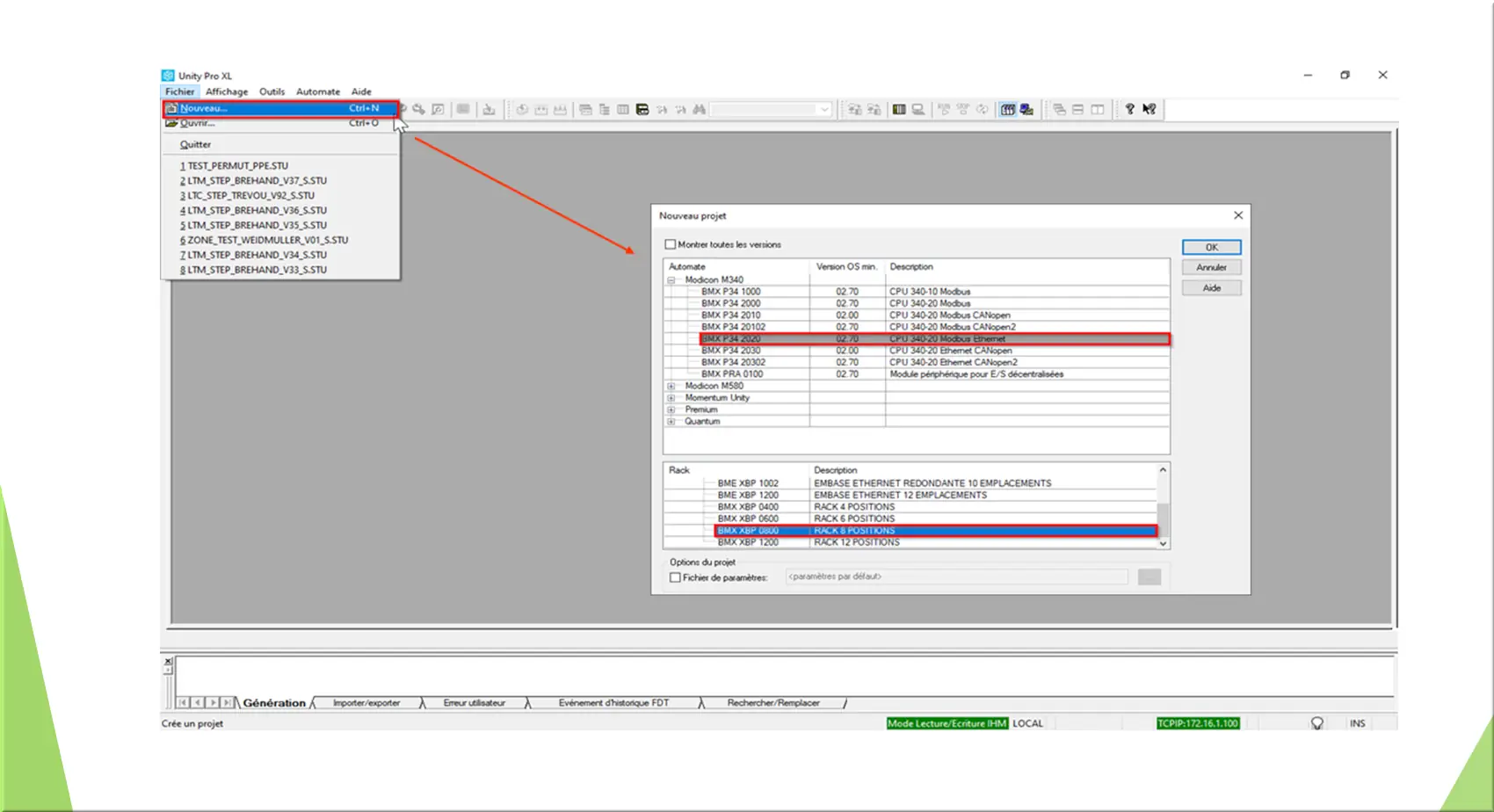1494x812 pixels.
Task: Open the Affichage menu
Action: [227, 91]
